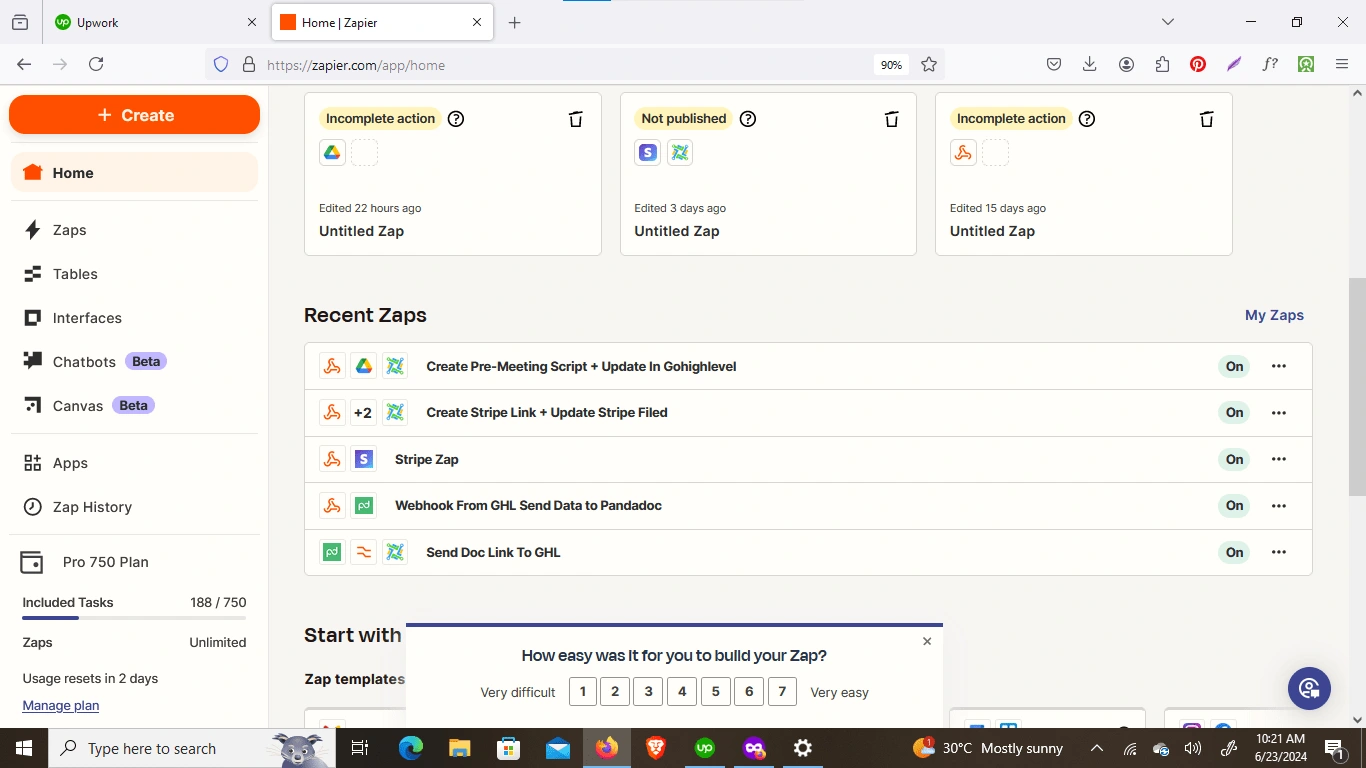Viewport: 1366px width, 768px height.
Task: Rate zap building ease as 1
Action: pyautogui.click(x=582, y=691)
